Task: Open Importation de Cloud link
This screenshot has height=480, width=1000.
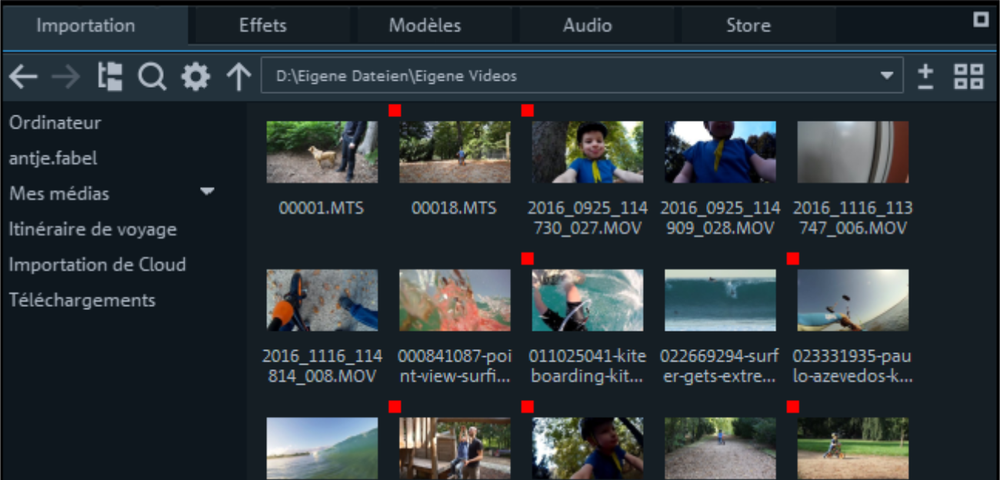Action: (x=97, y=265)
